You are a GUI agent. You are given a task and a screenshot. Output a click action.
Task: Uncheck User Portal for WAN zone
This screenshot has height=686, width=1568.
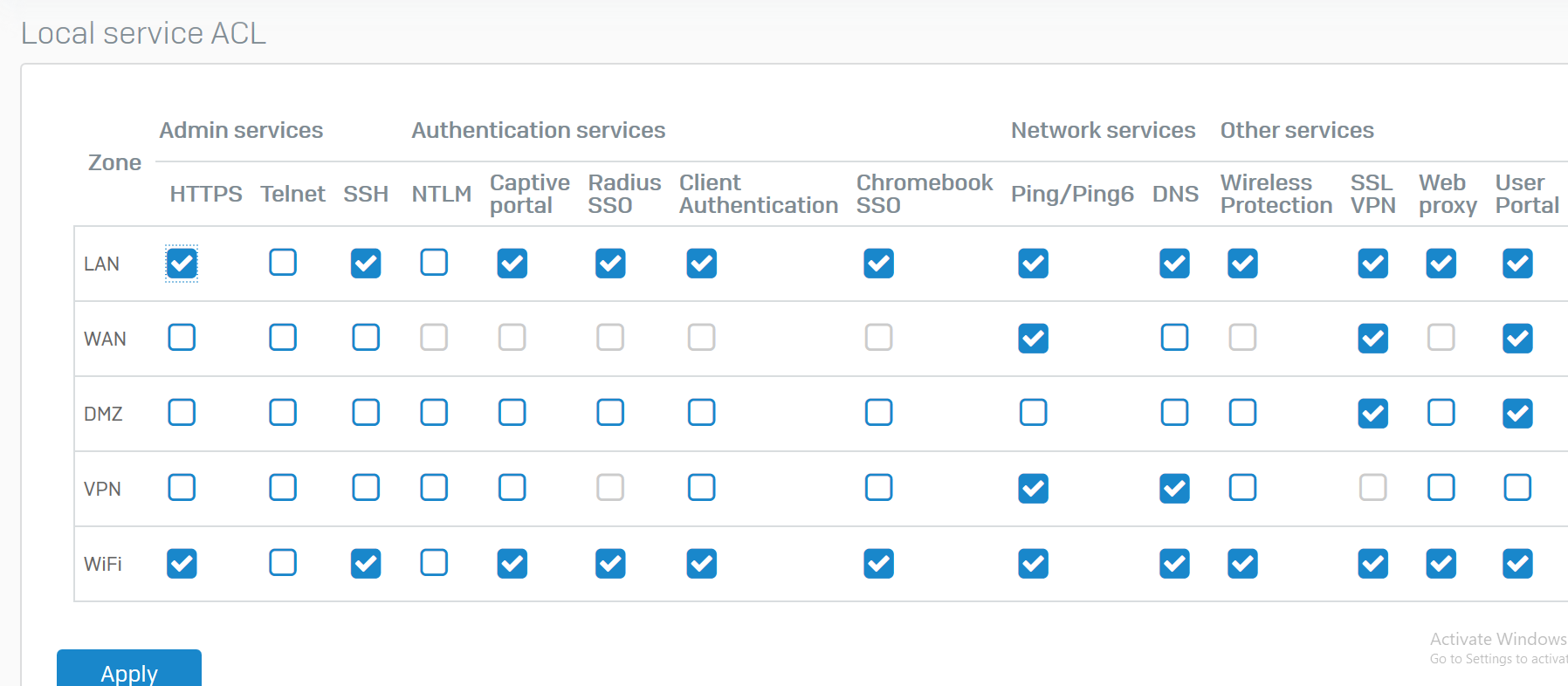point(1517,339)
